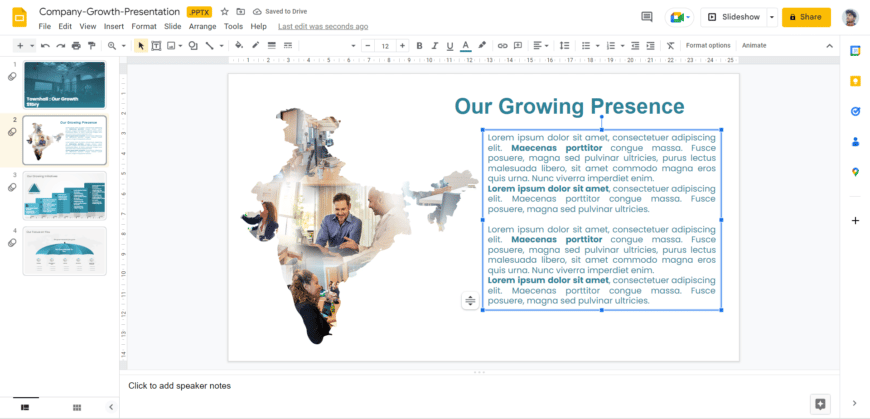The image size is (870, 419).
Task: Select the paint format tool
Action: (92, 46)
